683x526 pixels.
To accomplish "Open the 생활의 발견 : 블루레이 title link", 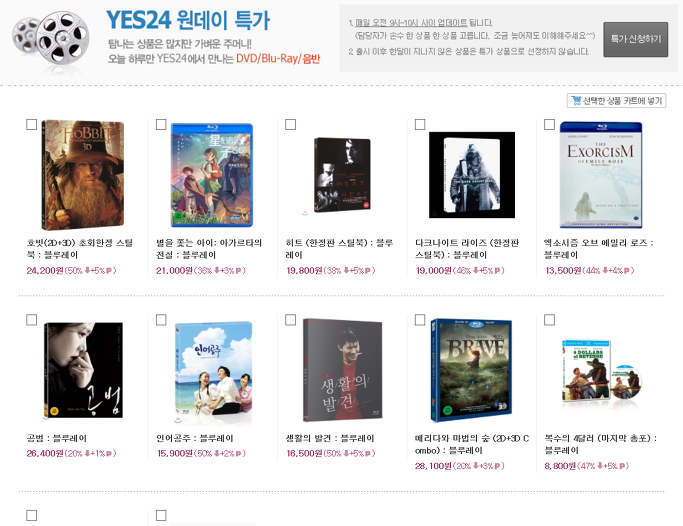I will click(x=330, y=438).
